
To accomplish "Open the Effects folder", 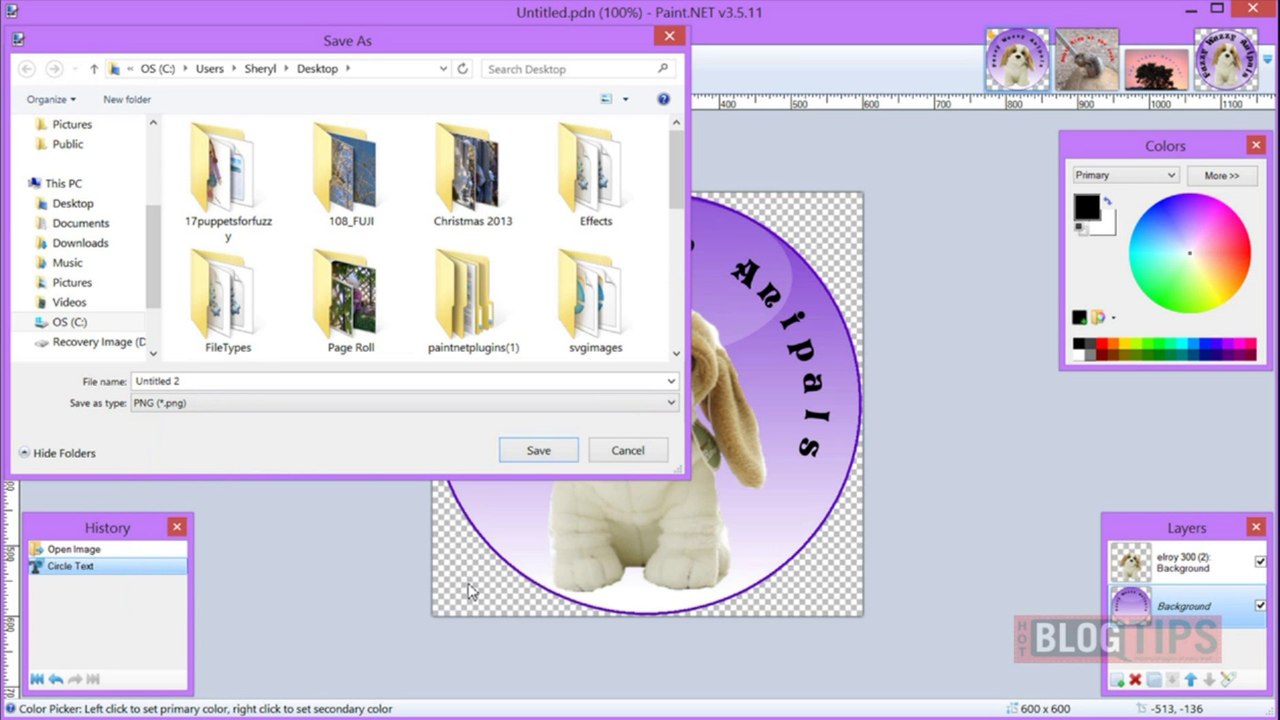I will coord(596,176).
